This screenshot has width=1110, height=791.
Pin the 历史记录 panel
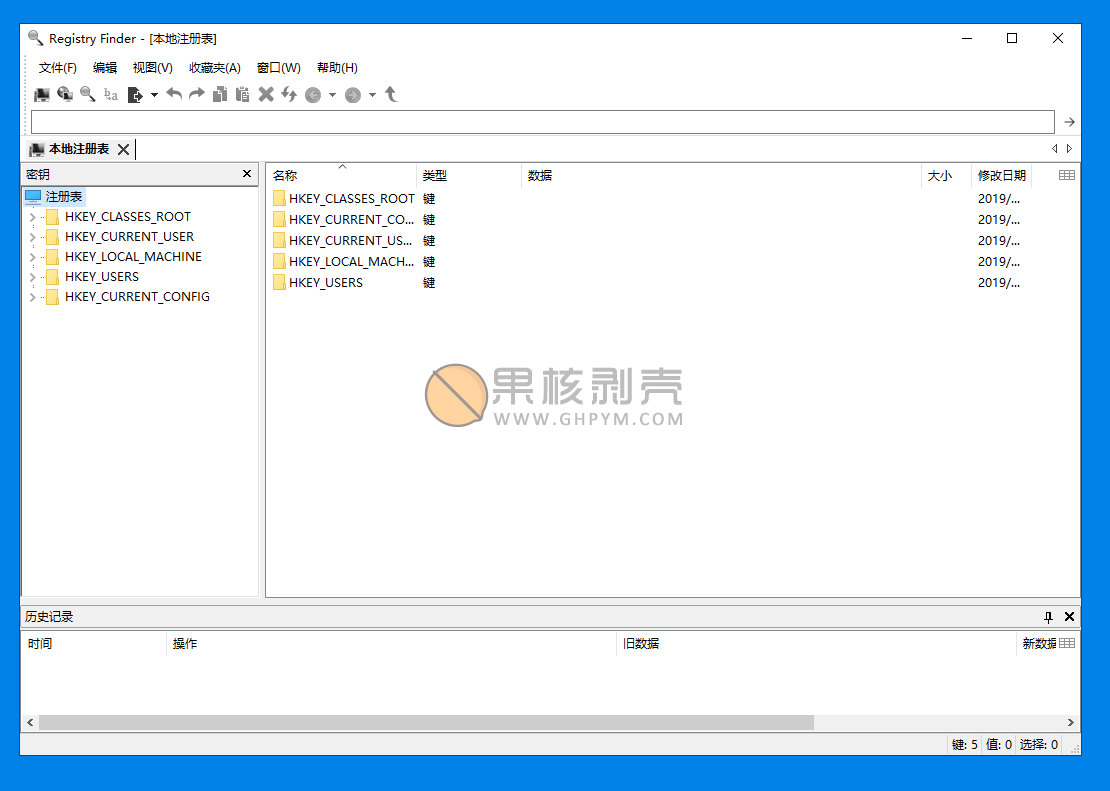pyautogui.click(x=1048, y=617)
